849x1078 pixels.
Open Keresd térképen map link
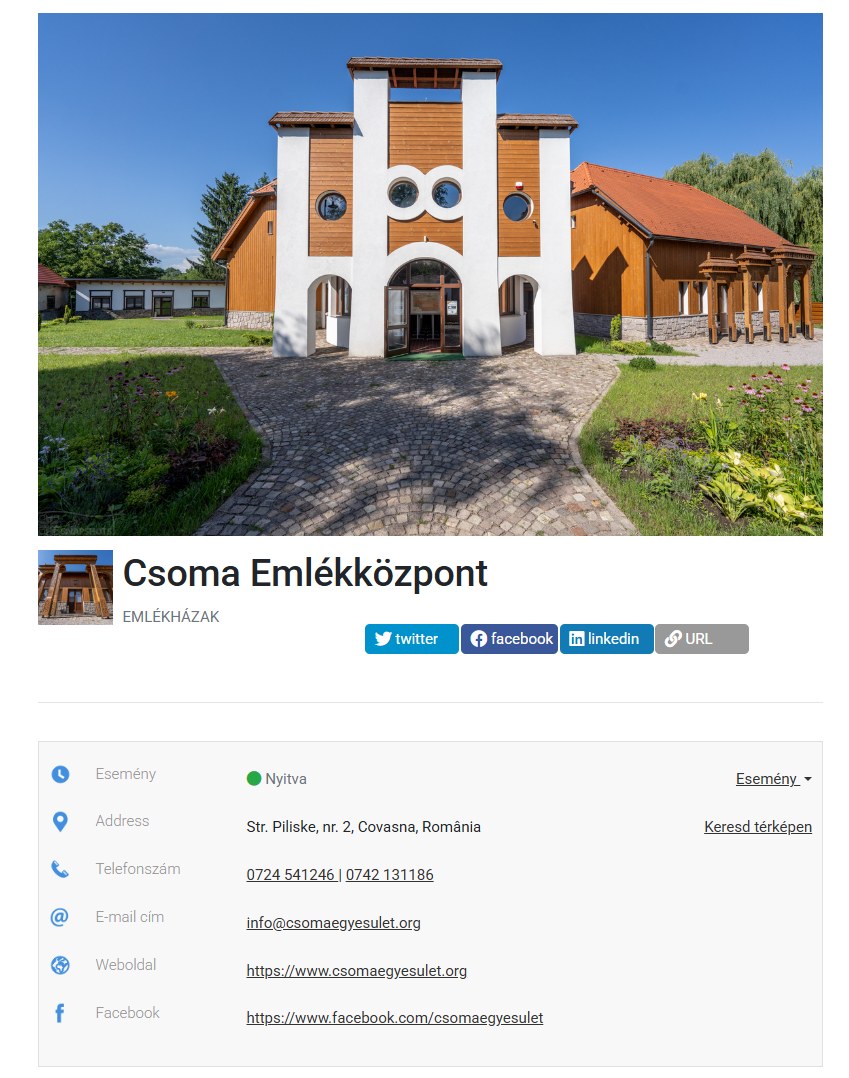pos(758,826)
